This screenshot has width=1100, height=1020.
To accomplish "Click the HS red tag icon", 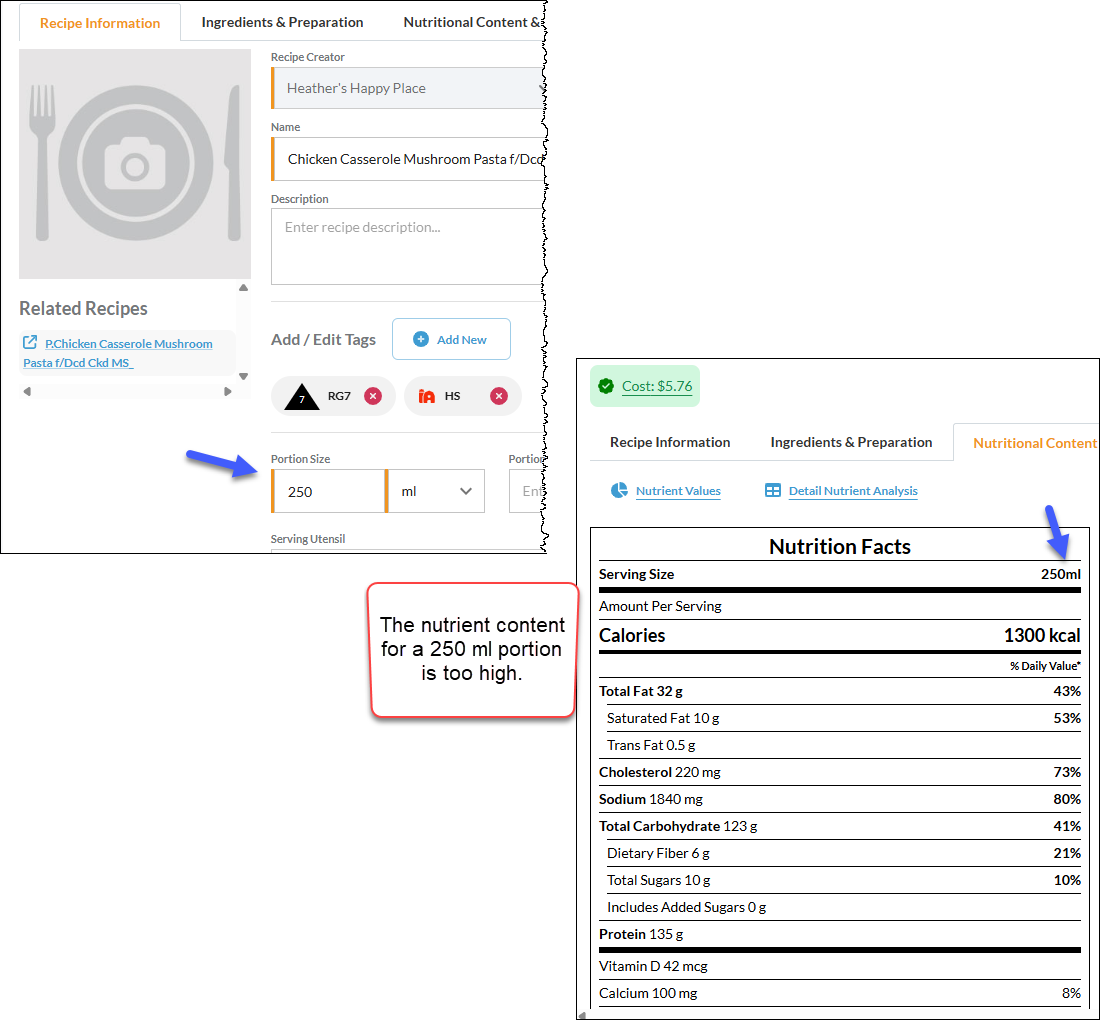I will pos(427,396).
